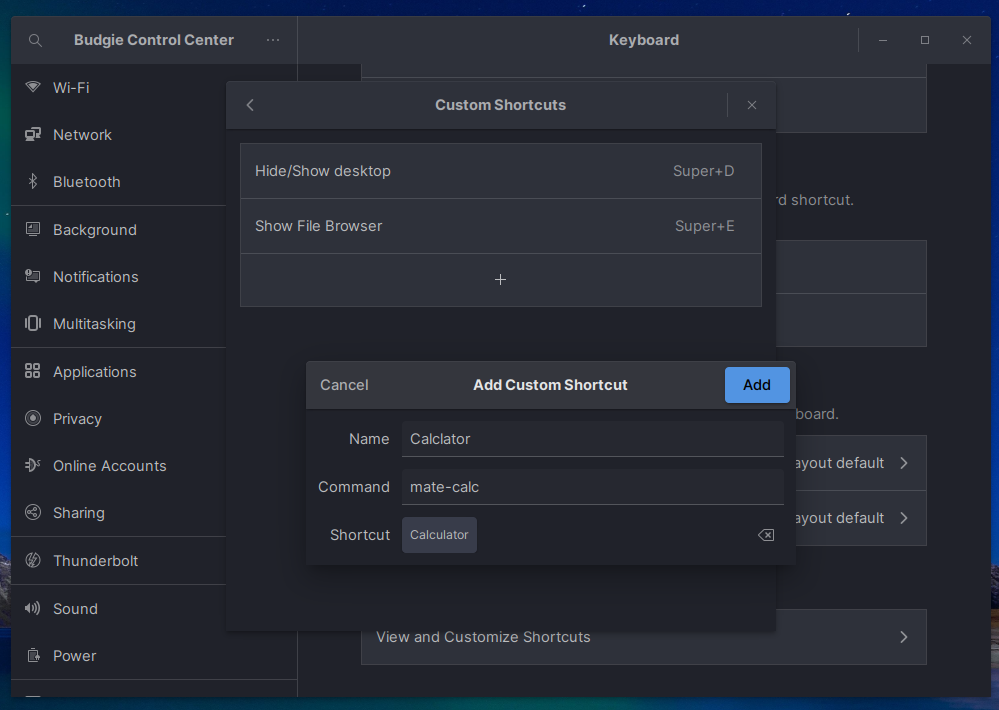Select the Hide/Show desktop shortcut row
The image size is (999, 710).
pos(500,171)
